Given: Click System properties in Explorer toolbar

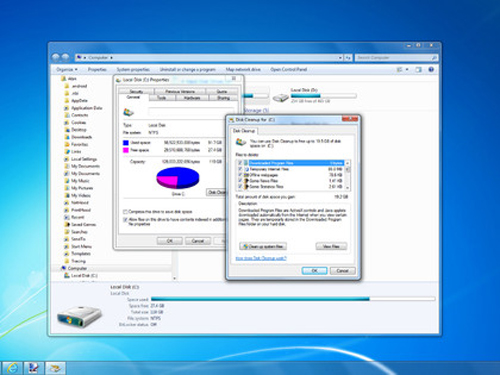Looking at the screenshot, I should point(133,69).
